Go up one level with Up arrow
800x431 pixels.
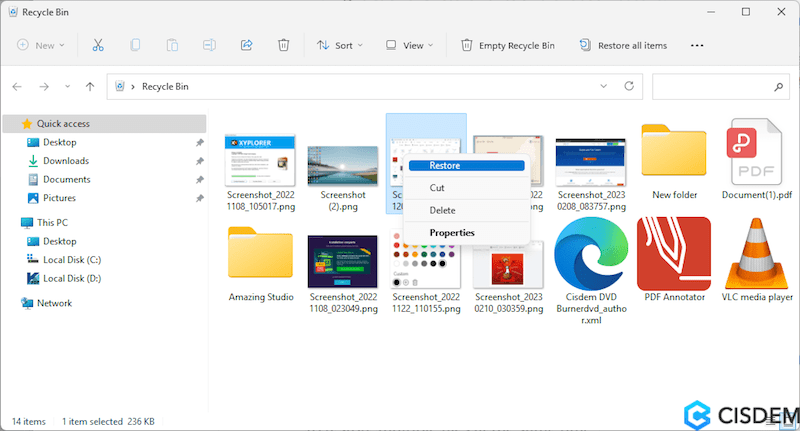point(90,87)
